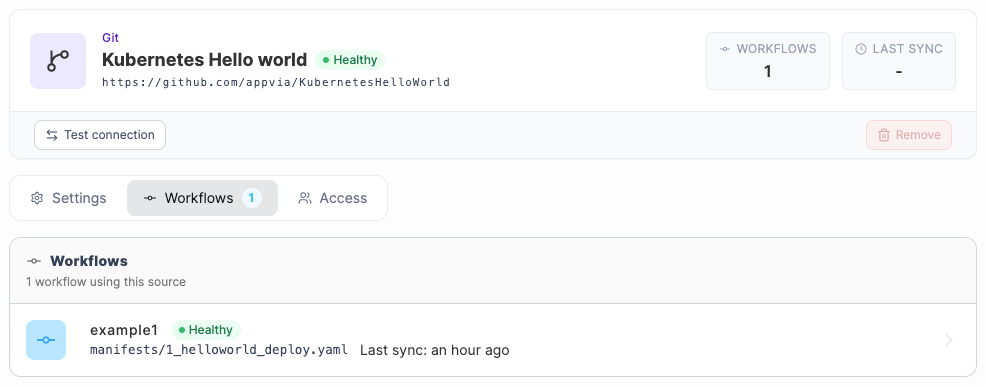The height and width of the screenshot is (387, 988).
Task: Expand the example1 row chevron arrow
Action: [949, 340]
